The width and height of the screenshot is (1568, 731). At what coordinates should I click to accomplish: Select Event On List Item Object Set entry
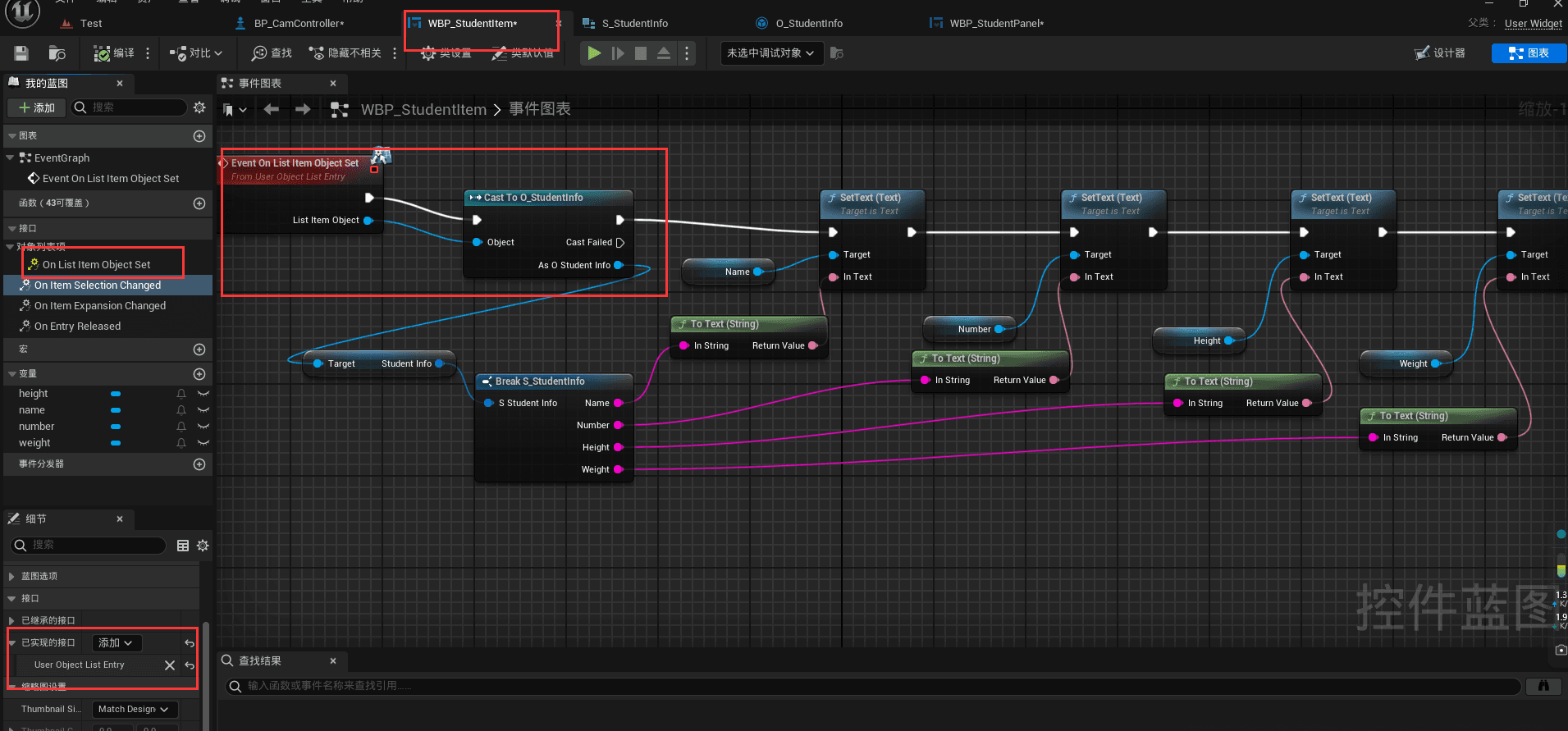110,179
